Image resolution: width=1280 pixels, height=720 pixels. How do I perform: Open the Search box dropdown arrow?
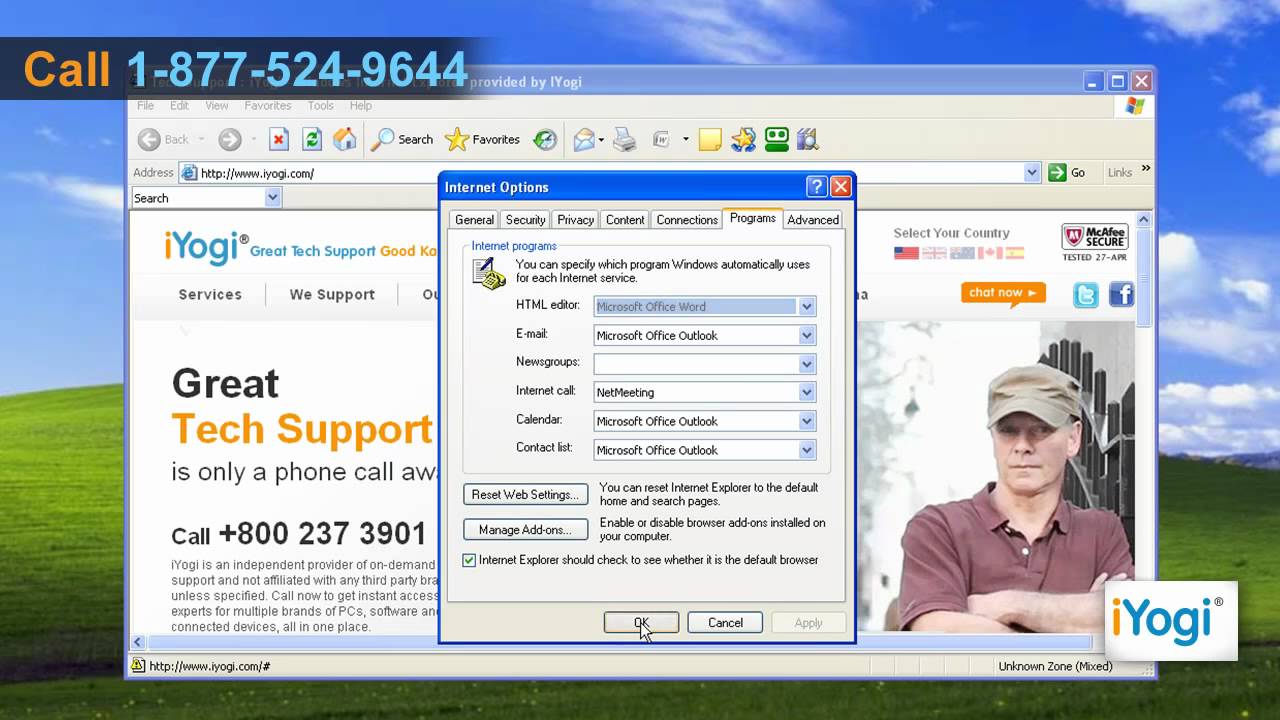click(x=273, y=198)
